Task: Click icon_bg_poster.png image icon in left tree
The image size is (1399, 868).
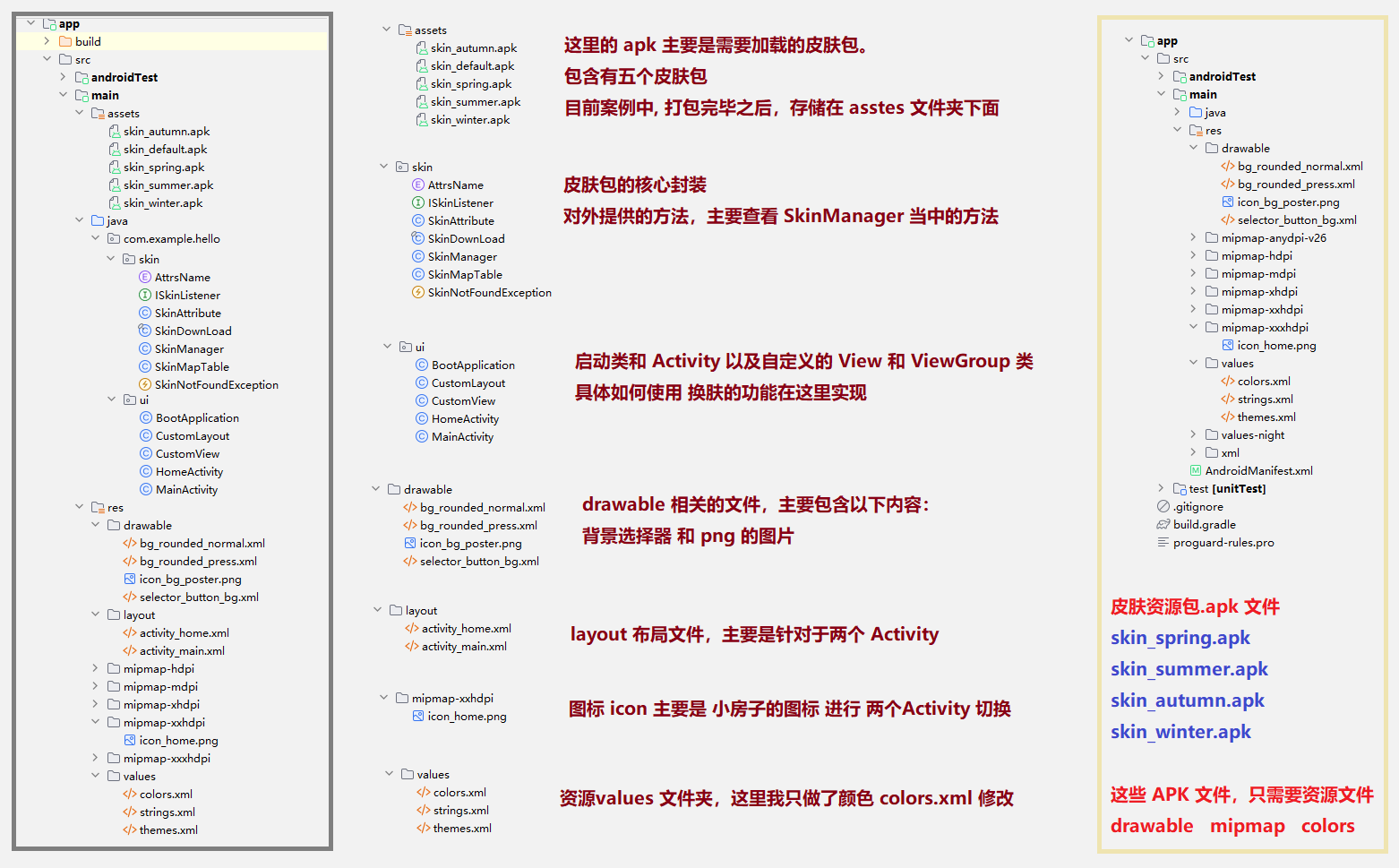Action: [130, 579]
